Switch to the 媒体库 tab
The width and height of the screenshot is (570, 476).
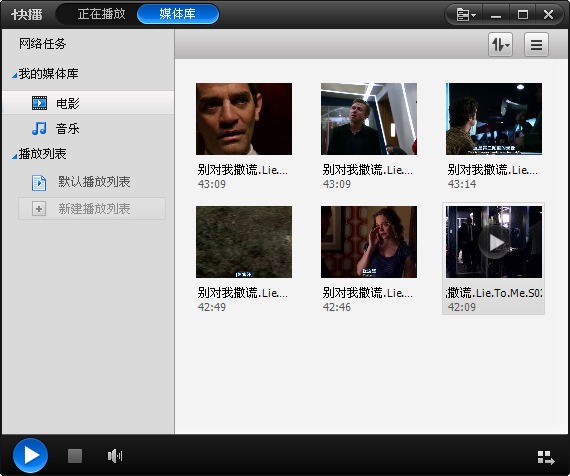pos(178,14)
